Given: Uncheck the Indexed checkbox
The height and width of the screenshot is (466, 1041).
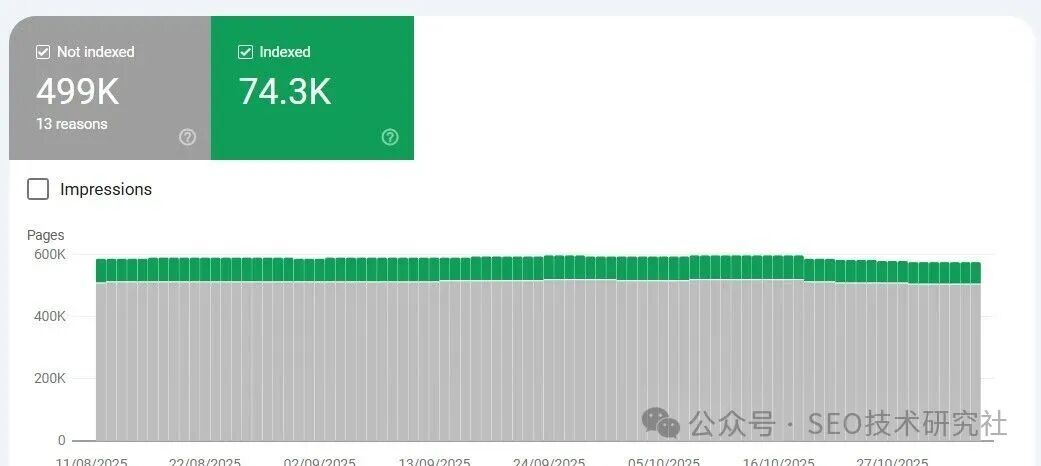Looking at the screenshot, I should coord(245,52).
